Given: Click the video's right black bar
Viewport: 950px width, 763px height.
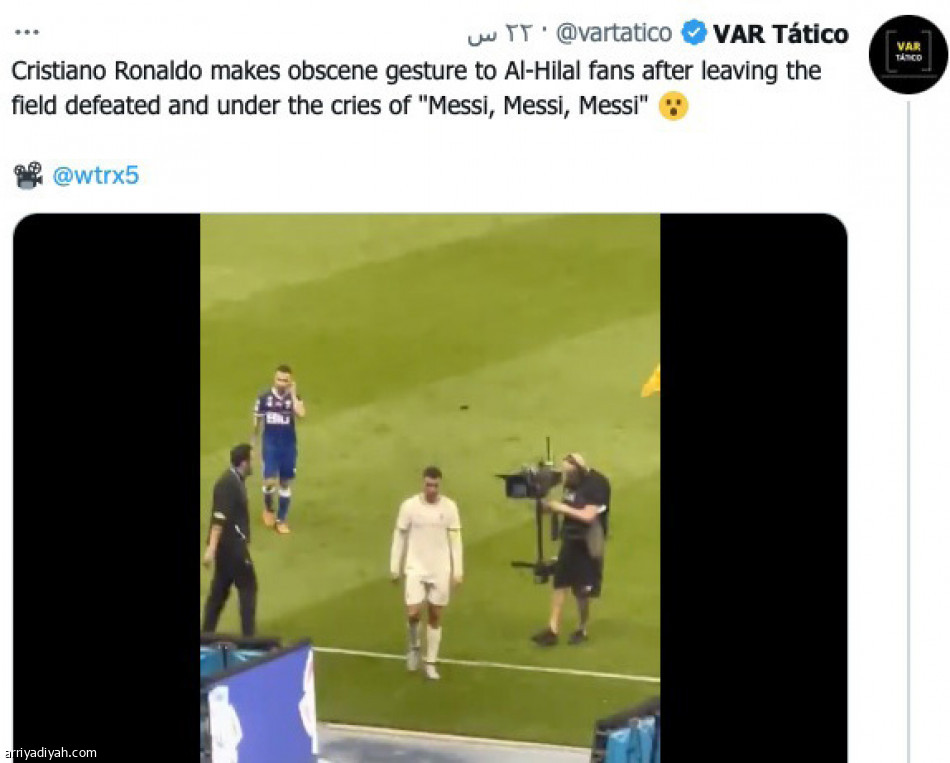Looking at the screenshot, I should click(x=752, y=480).
